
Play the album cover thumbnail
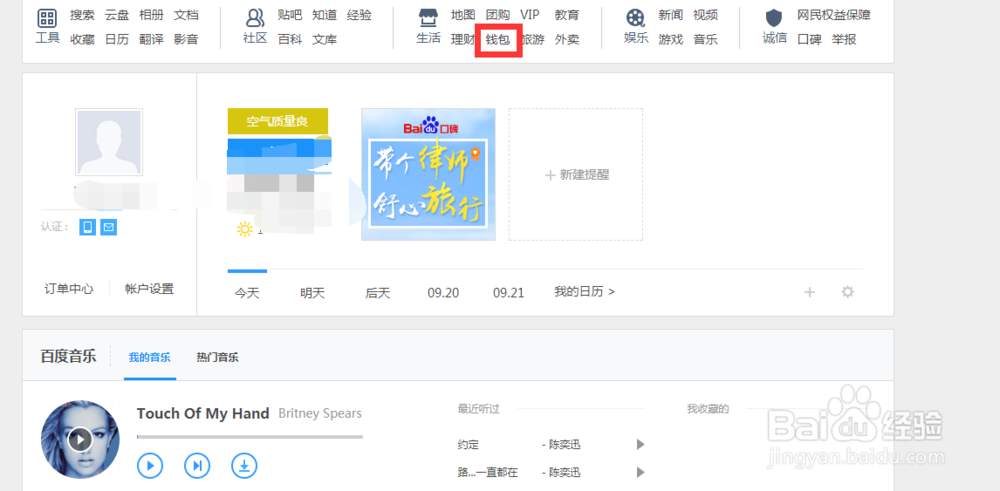click(80, 439)
